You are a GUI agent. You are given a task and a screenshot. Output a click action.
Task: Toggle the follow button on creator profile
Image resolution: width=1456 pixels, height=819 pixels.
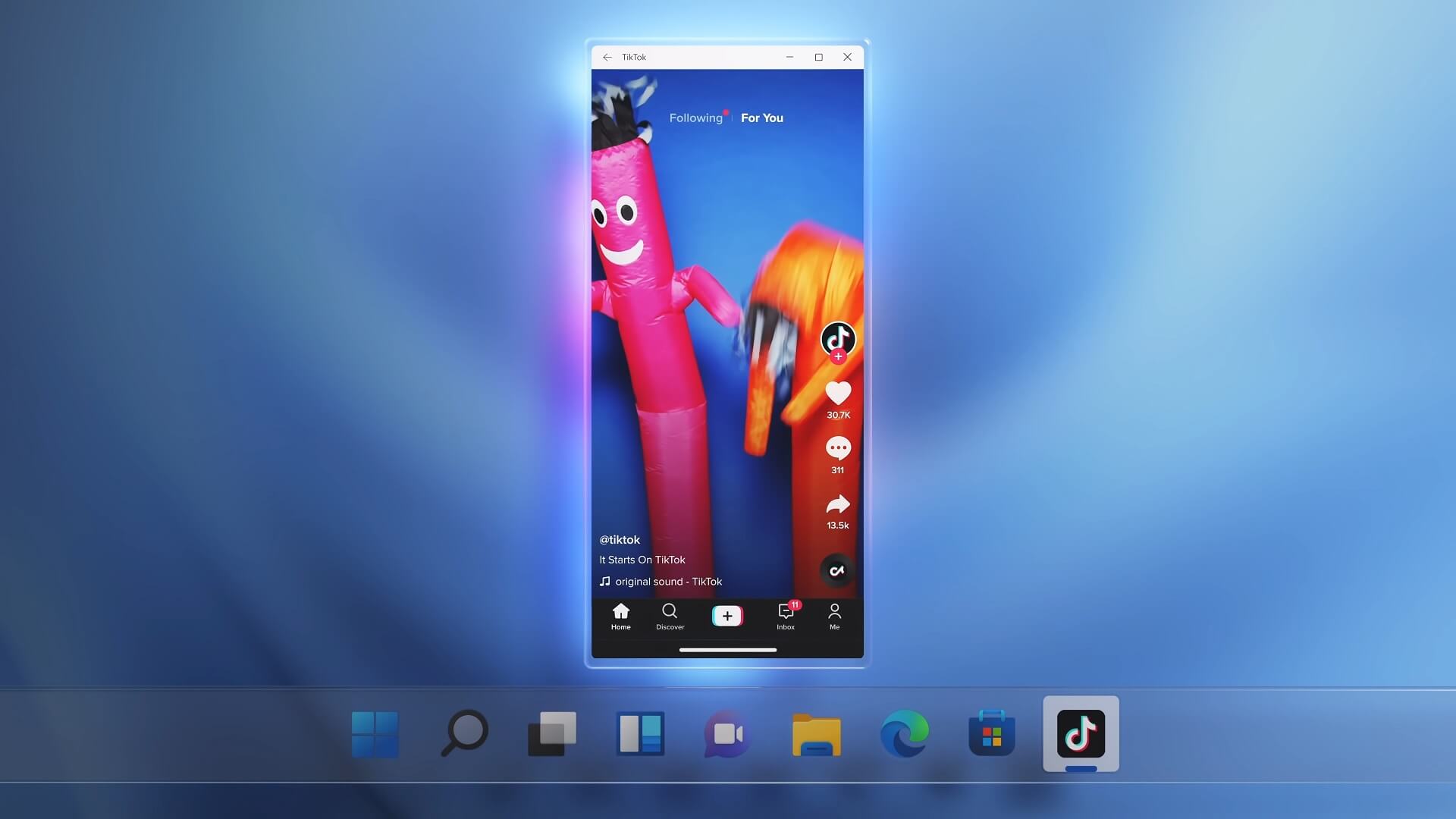click(x=838, y=358)
